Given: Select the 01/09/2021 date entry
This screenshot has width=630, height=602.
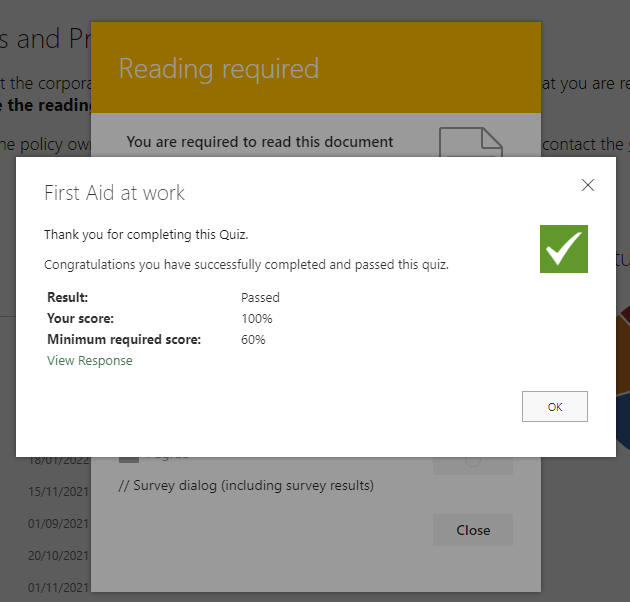Looking at the screenshot, I should [x=58, y=523].
